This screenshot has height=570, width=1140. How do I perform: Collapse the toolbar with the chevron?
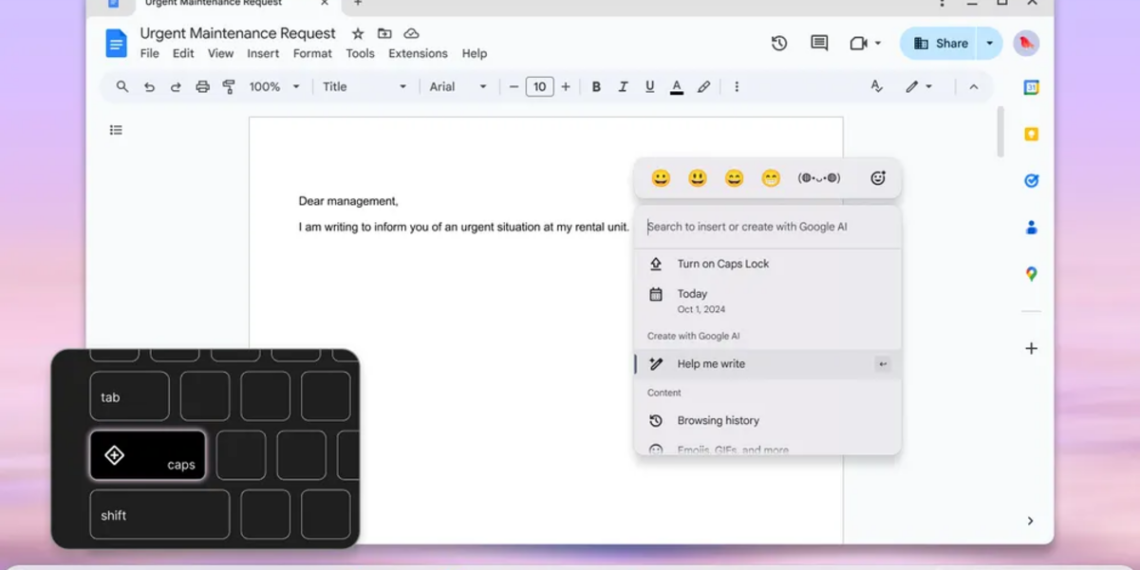point(974,87)
